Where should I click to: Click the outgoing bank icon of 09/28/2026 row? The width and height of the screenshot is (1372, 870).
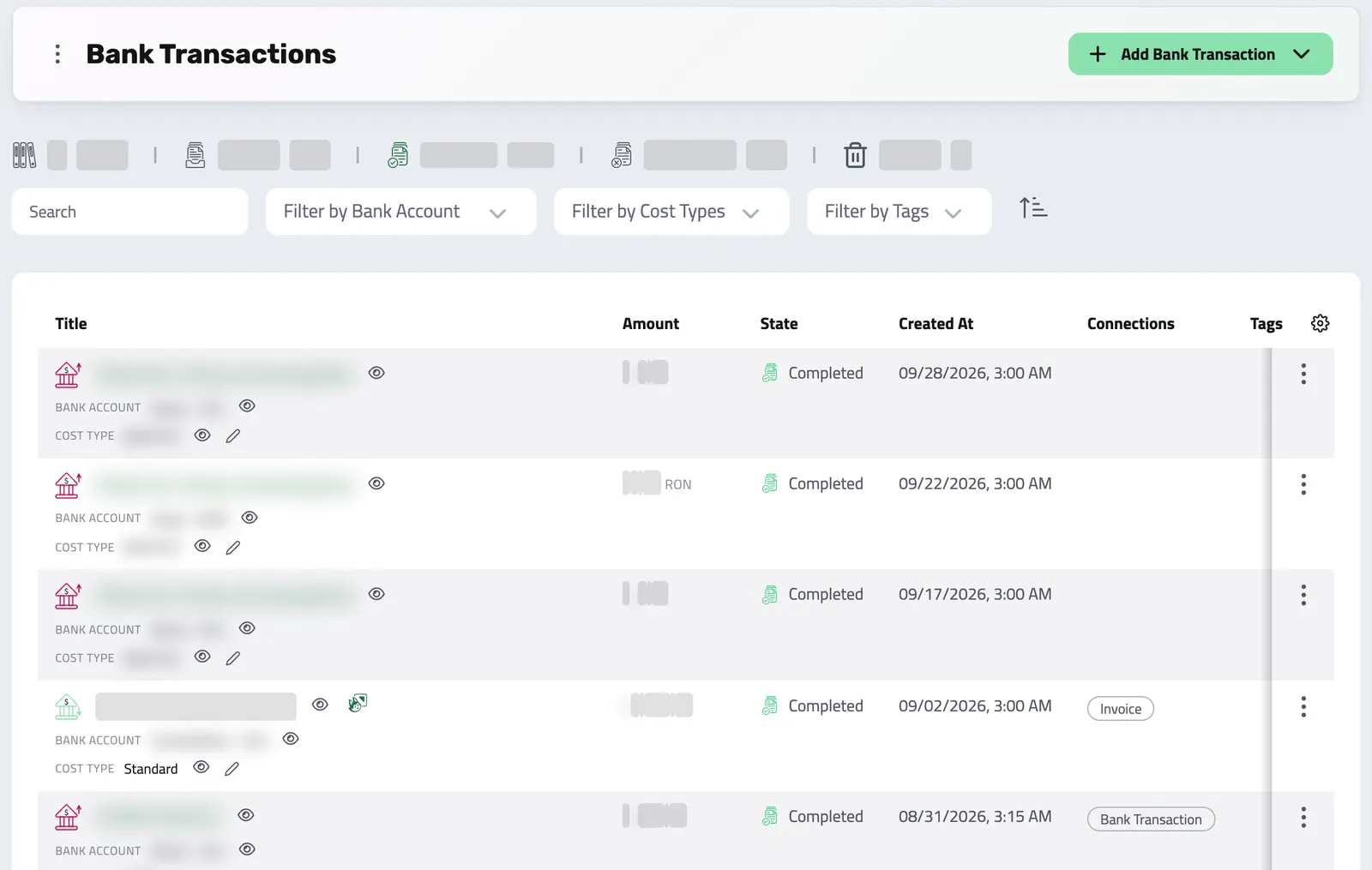(68, 375)
